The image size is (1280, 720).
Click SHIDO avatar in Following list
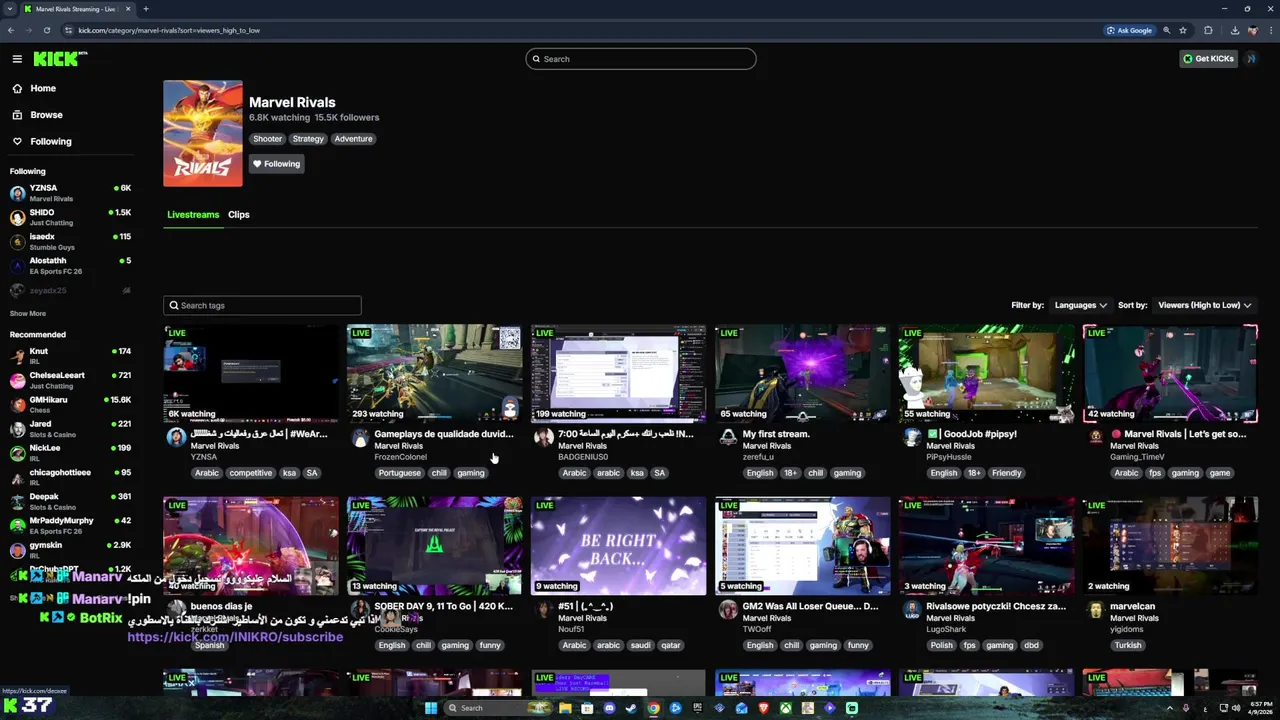(17, 217)
